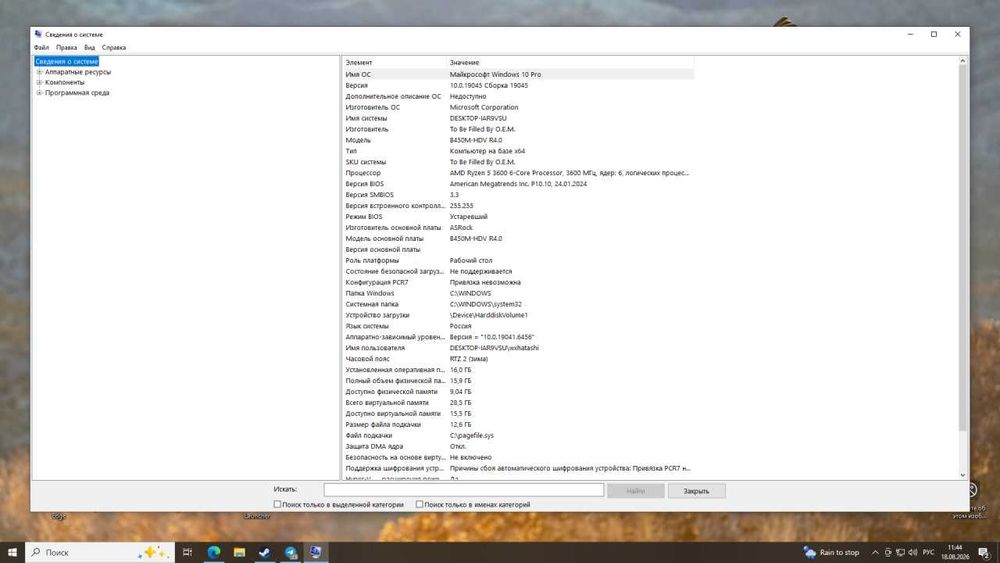The image size is (1000, 563).
Task: Open Steam from the taskbar
Action: click(x=265, y=552)
